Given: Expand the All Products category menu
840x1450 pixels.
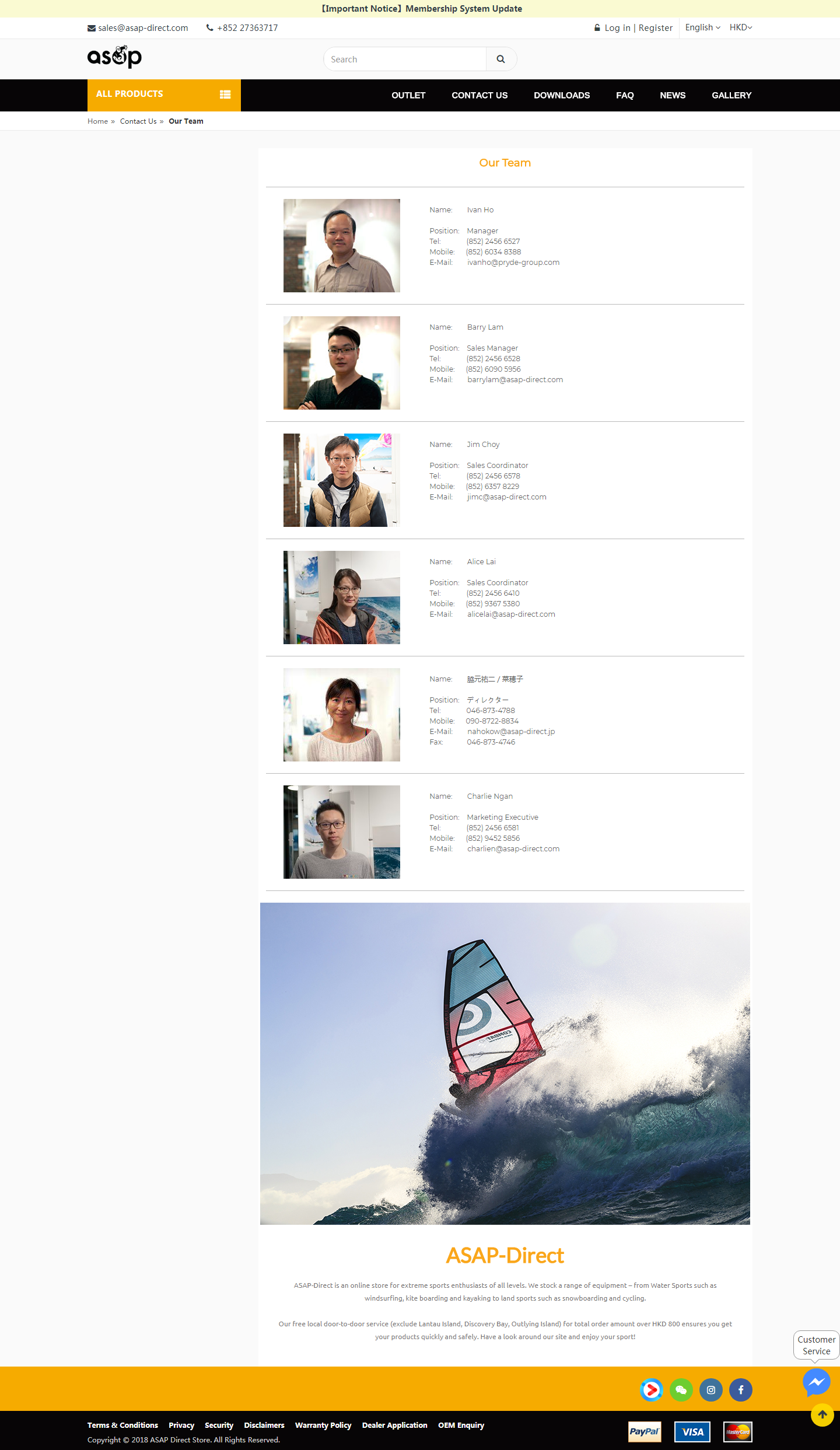Looking at the screenshot, I should 164,95.
